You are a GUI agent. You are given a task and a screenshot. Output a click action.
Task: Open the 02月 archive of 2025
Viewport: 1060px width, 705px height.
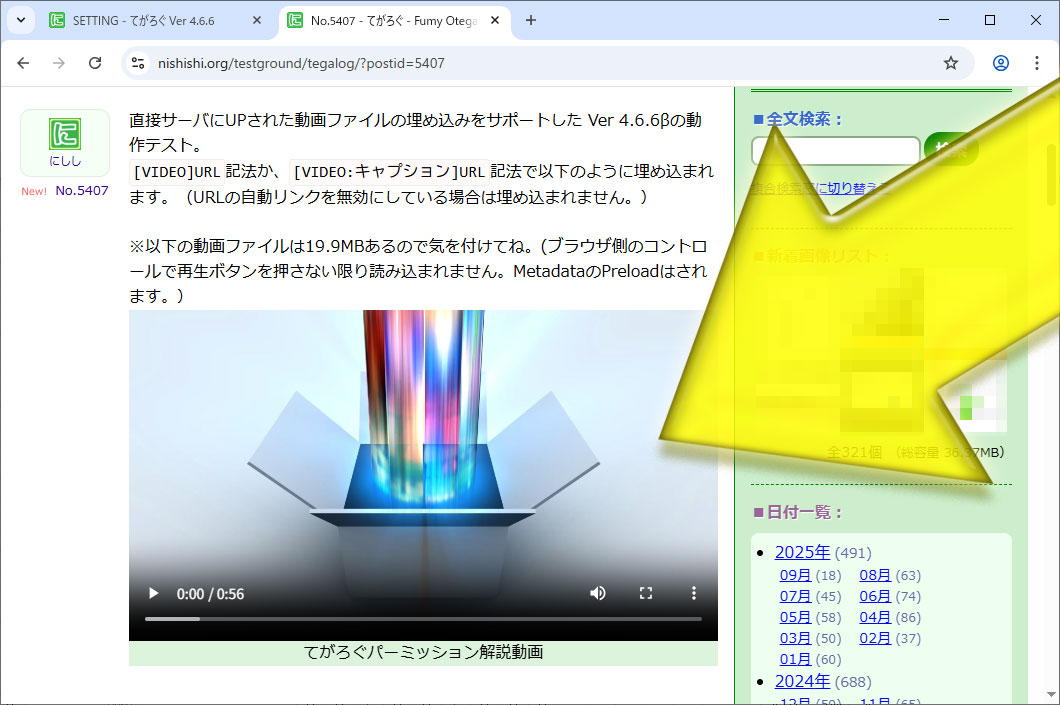875,638
